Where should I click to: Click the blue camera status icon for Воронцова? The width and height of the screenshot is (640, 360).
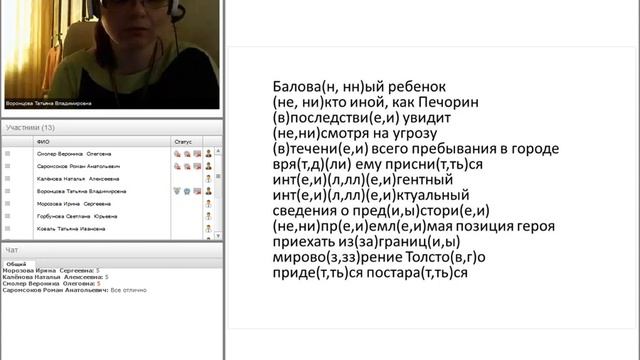click(x=187, y=191)
